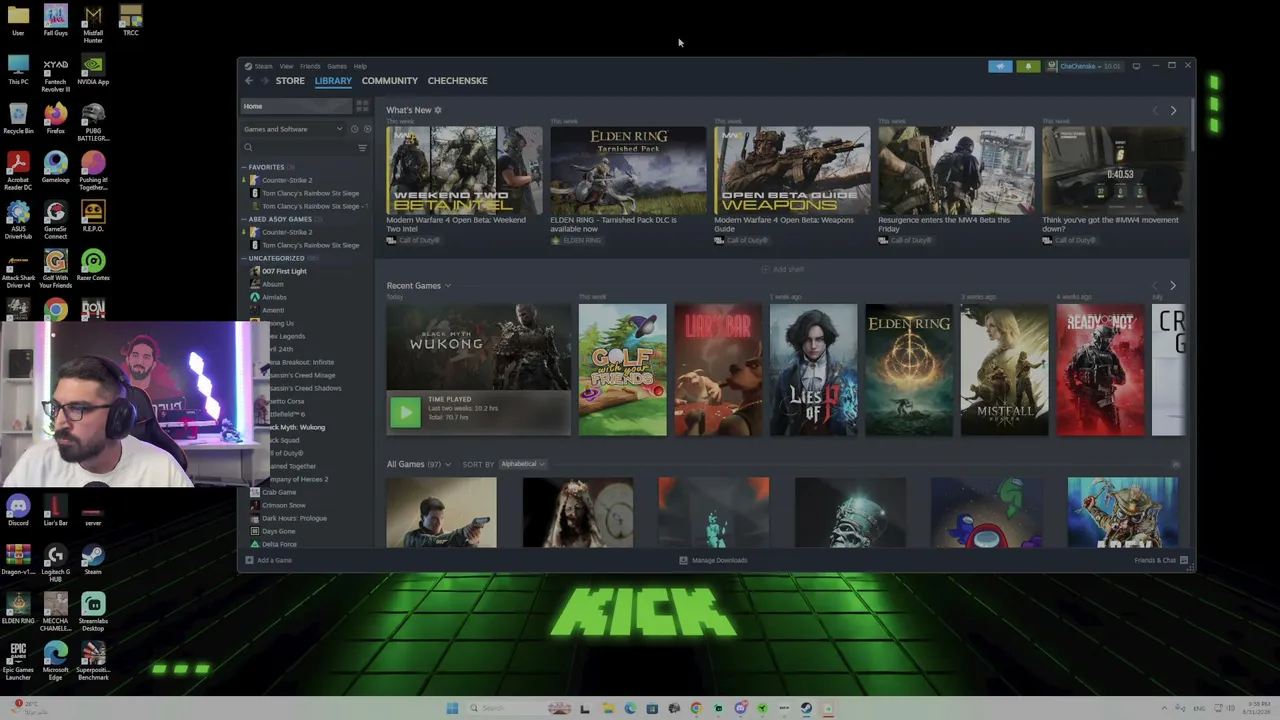Collapse the UNCATEGORIZED category

click(x=244, y=258)
